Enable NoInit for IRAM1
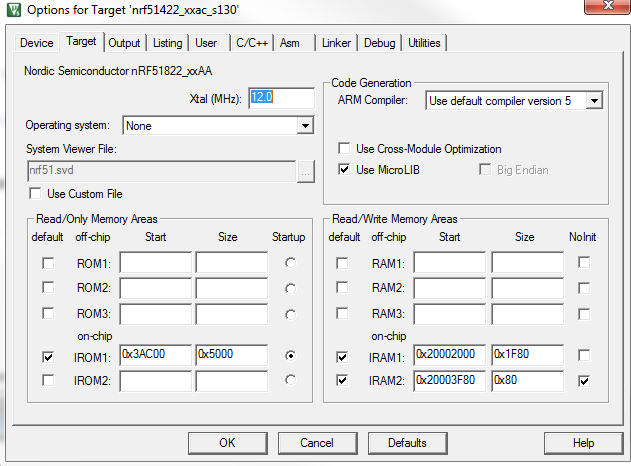This screenshot has width=631, height=466. (584, 355)
